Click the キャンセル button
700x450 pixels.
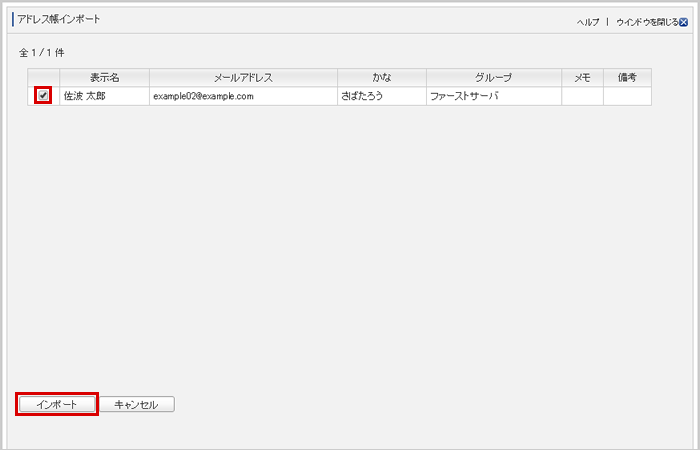tap(137, 404)
